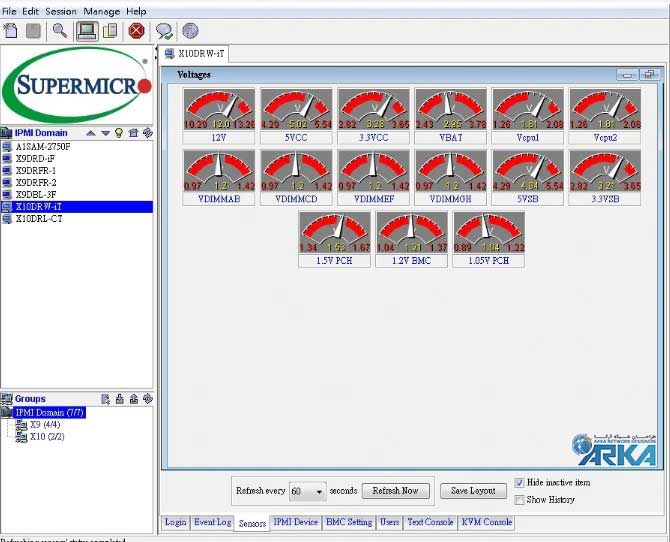The width and height of the screenshot is (670, 542).
Task: Click the export tray icon in Groups header
Action: click(x=134, y=399)
